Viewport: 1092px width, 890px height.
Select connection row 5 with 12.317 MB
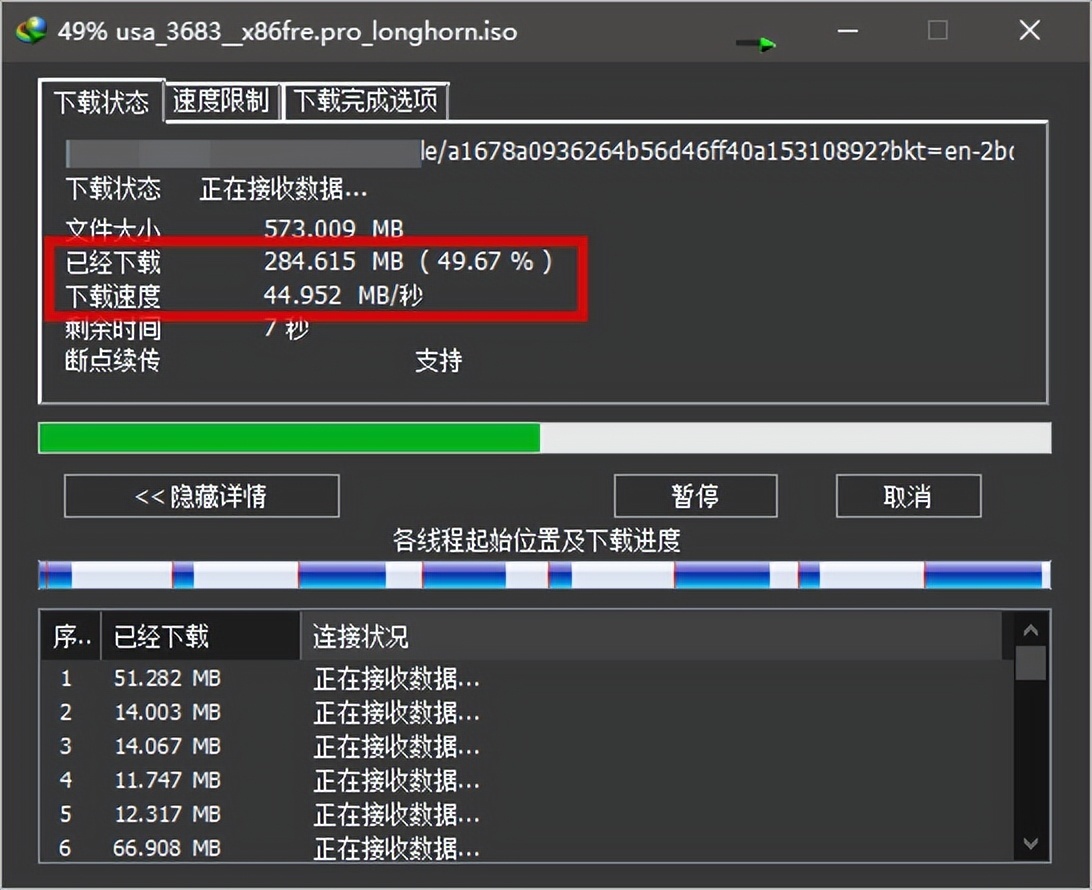coord(526,814)
